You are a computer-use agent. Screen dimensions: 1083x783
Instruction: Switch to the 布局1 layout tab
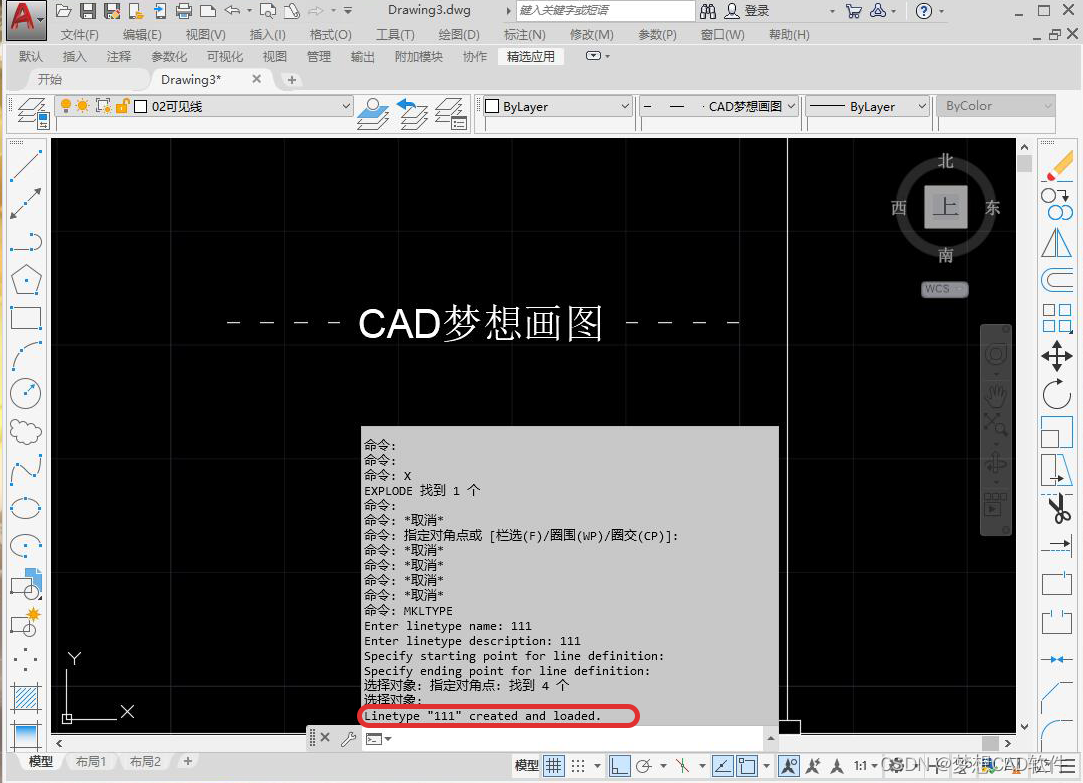[x=90, y=761]
